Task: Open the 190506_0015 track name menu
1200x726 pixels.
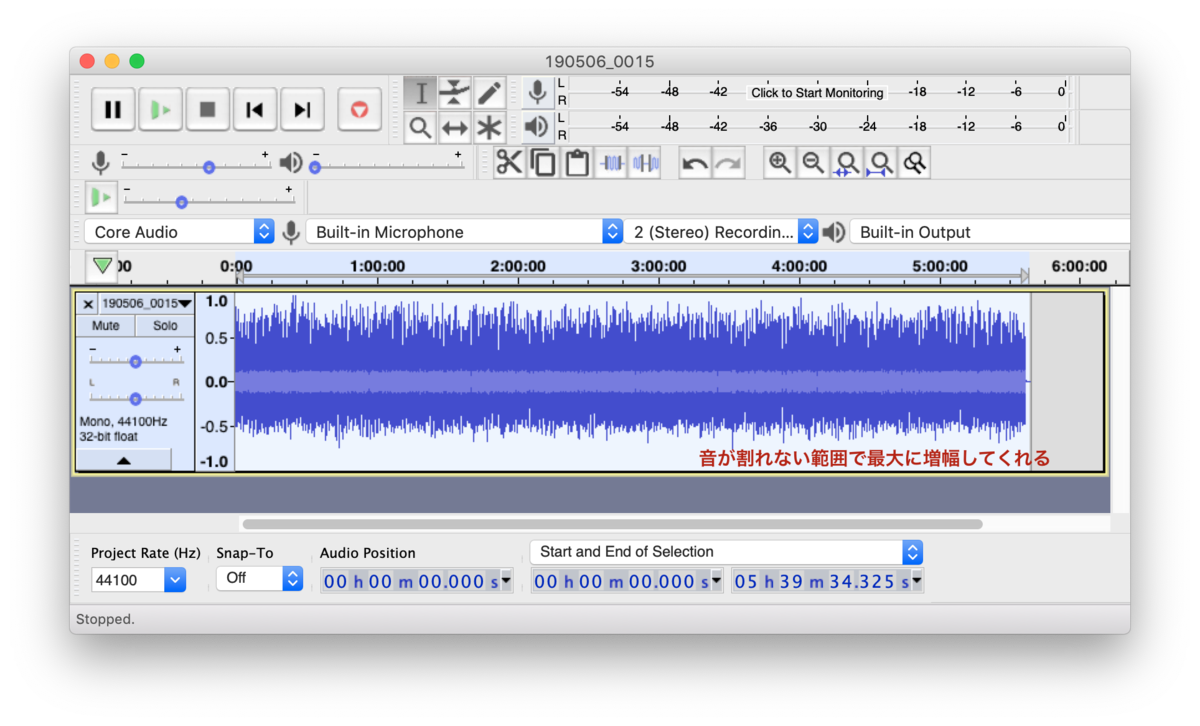Action: pos(146,303)
